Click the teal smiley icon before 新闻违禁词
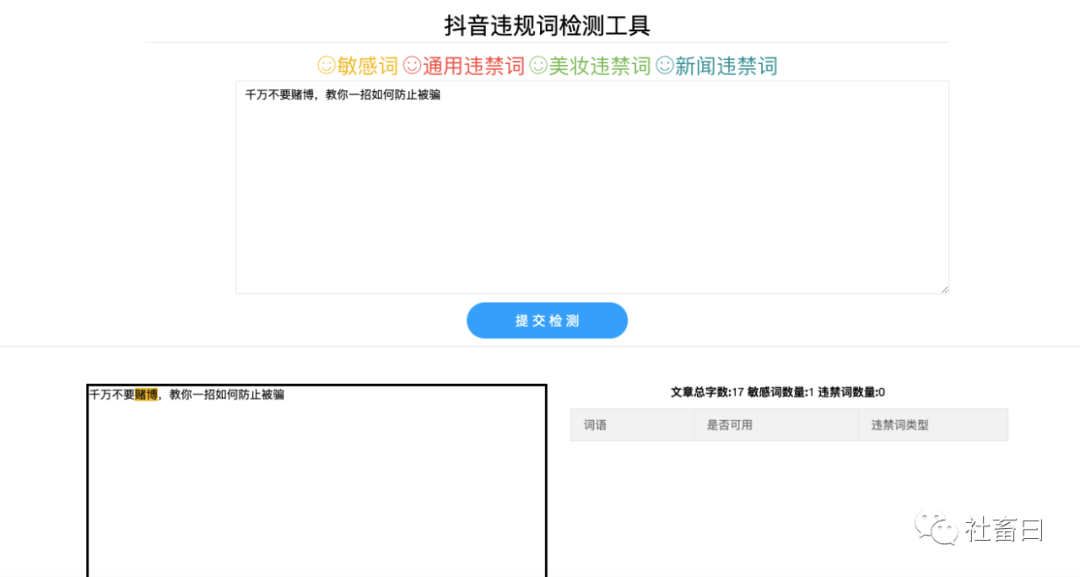 (x=665, y=65)
